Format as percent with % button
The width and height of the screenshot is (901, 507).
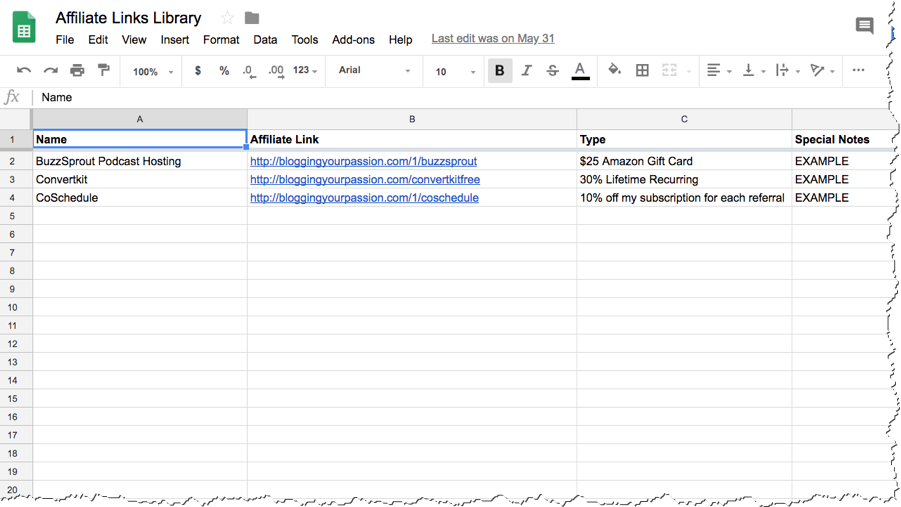click(224, 71)
